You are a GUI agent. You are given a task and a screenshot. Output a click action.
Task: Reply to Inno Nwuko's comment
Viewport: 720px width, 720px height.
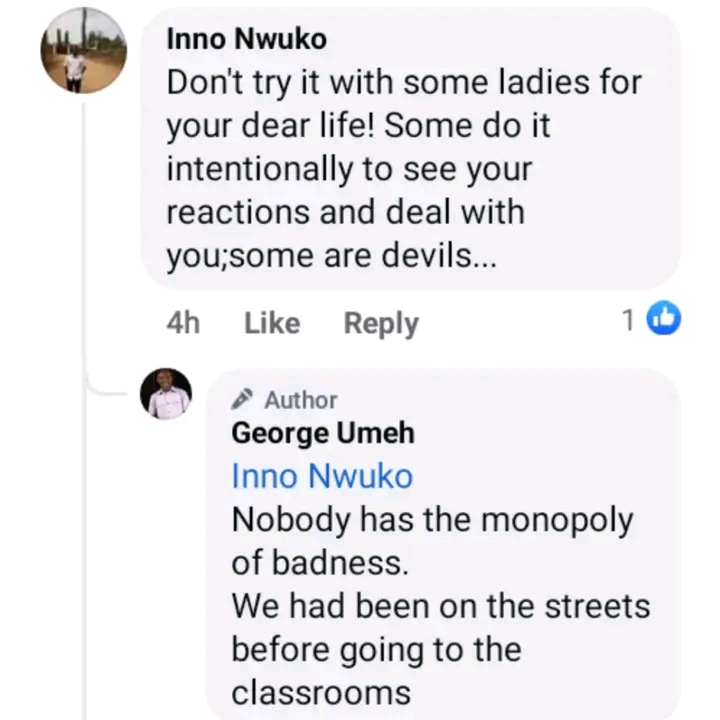[381, 323]
